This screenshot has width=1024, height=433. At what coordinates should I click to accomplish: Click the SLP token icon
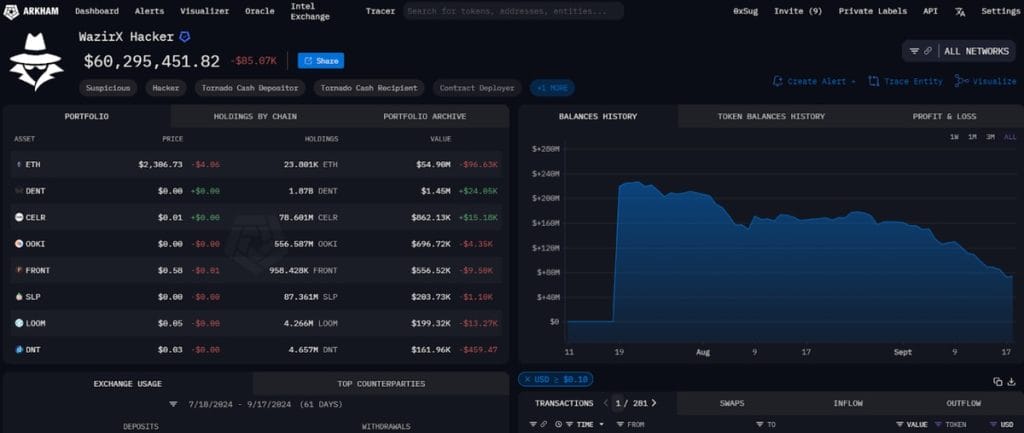[x=19, y=297]
